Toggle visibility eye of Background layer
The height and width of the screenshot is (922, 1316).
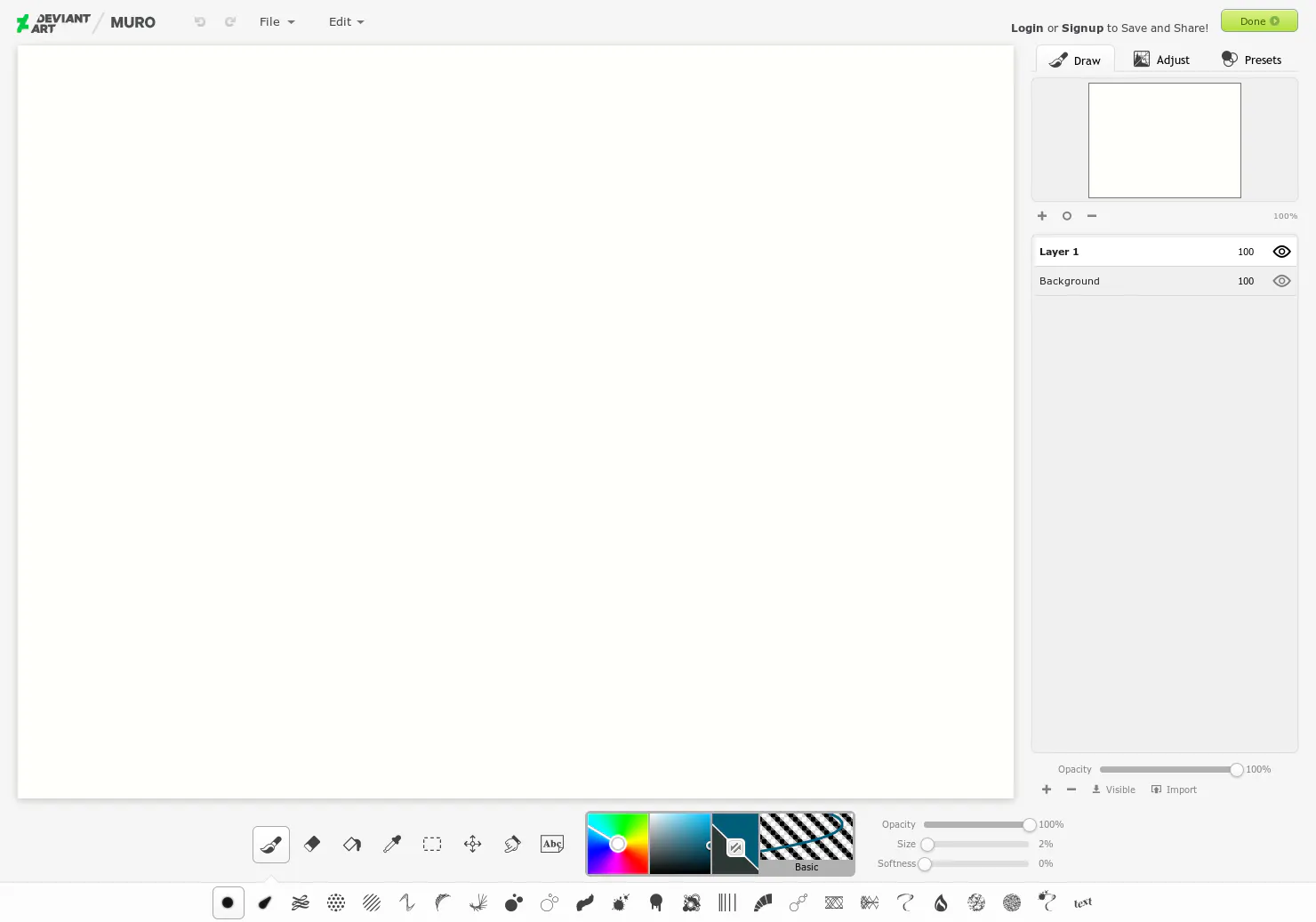tap(1281, 281)
